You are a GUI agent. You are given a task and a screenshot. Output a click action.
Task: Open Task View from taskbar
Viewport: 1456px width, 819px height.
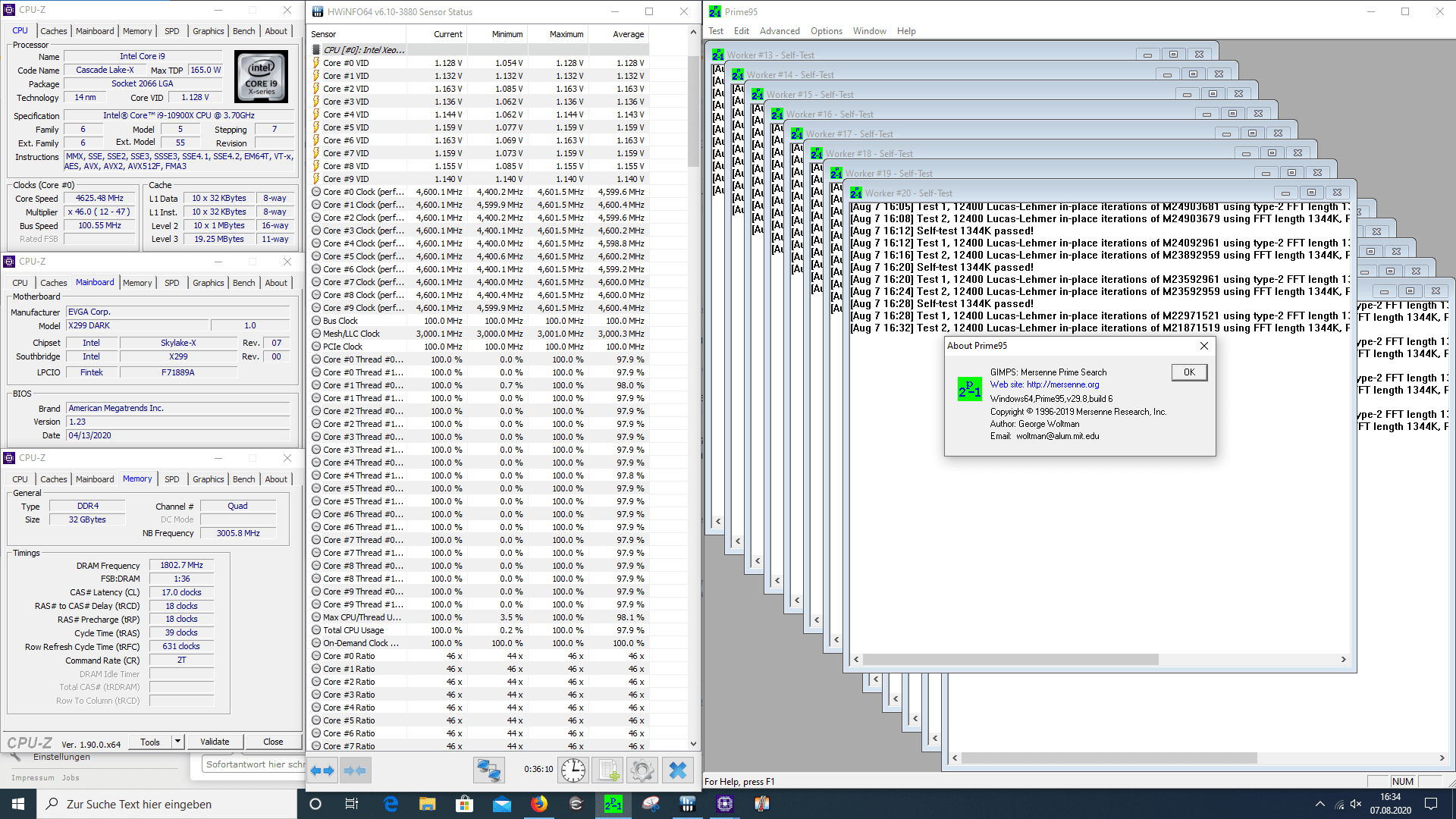point(352,804)
